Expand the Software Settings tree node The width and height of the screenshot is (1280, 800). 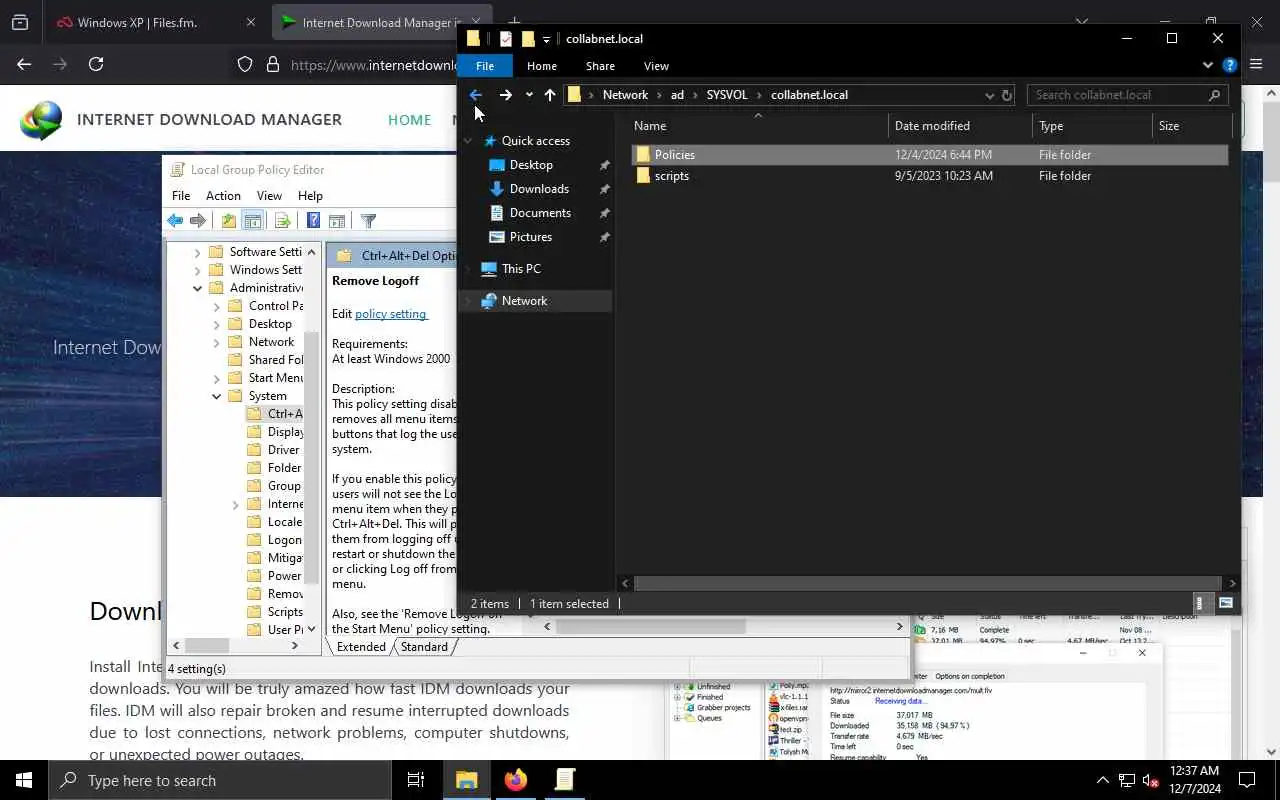198,252
